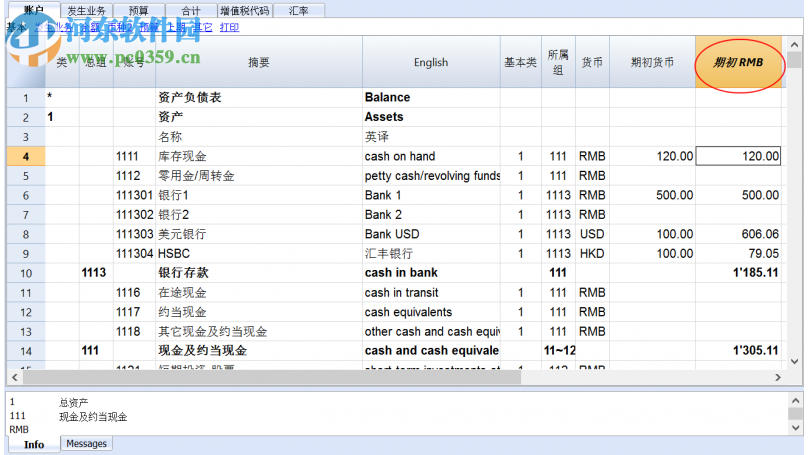Click the 银行存款 group cell
The width and height of the screenshot is (808, 455).
point(259,273)
